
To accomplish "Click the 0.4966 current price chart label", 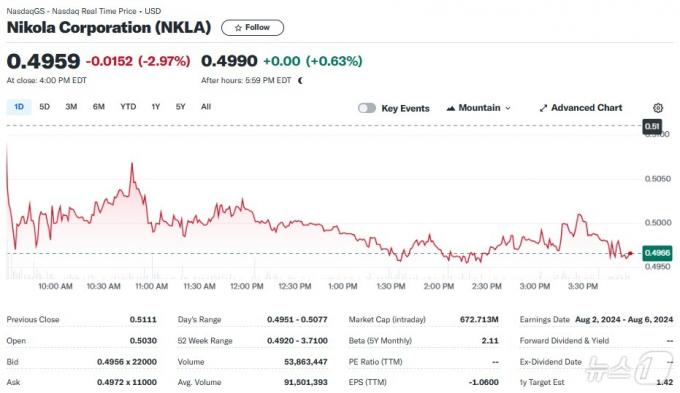I will (x=657, y=253).
